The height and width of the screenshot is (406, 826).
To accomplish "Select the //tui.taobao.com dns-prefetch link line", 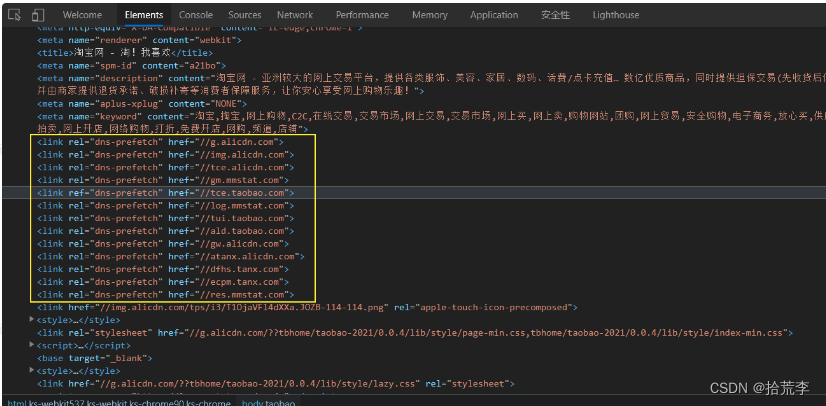I will tap(165, 218).
